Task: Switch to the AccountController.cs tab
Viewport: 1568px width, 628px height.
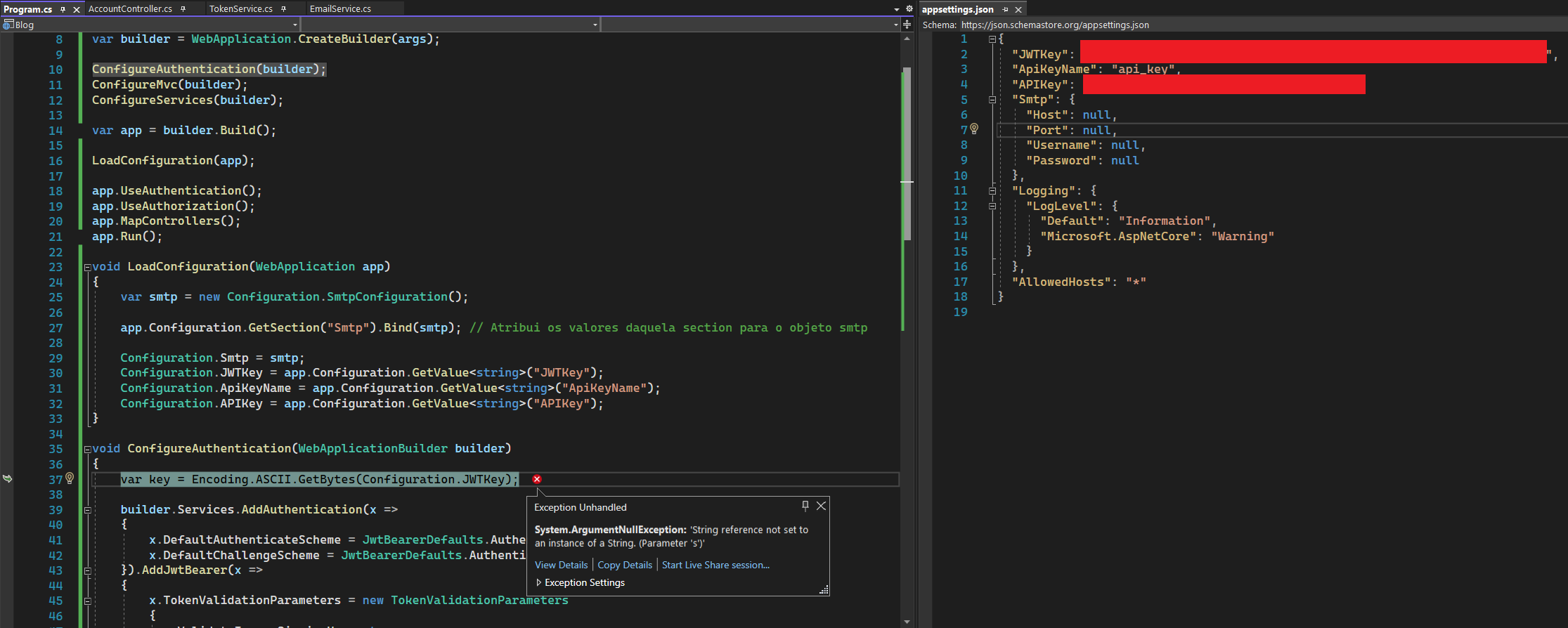Action: 130,9
